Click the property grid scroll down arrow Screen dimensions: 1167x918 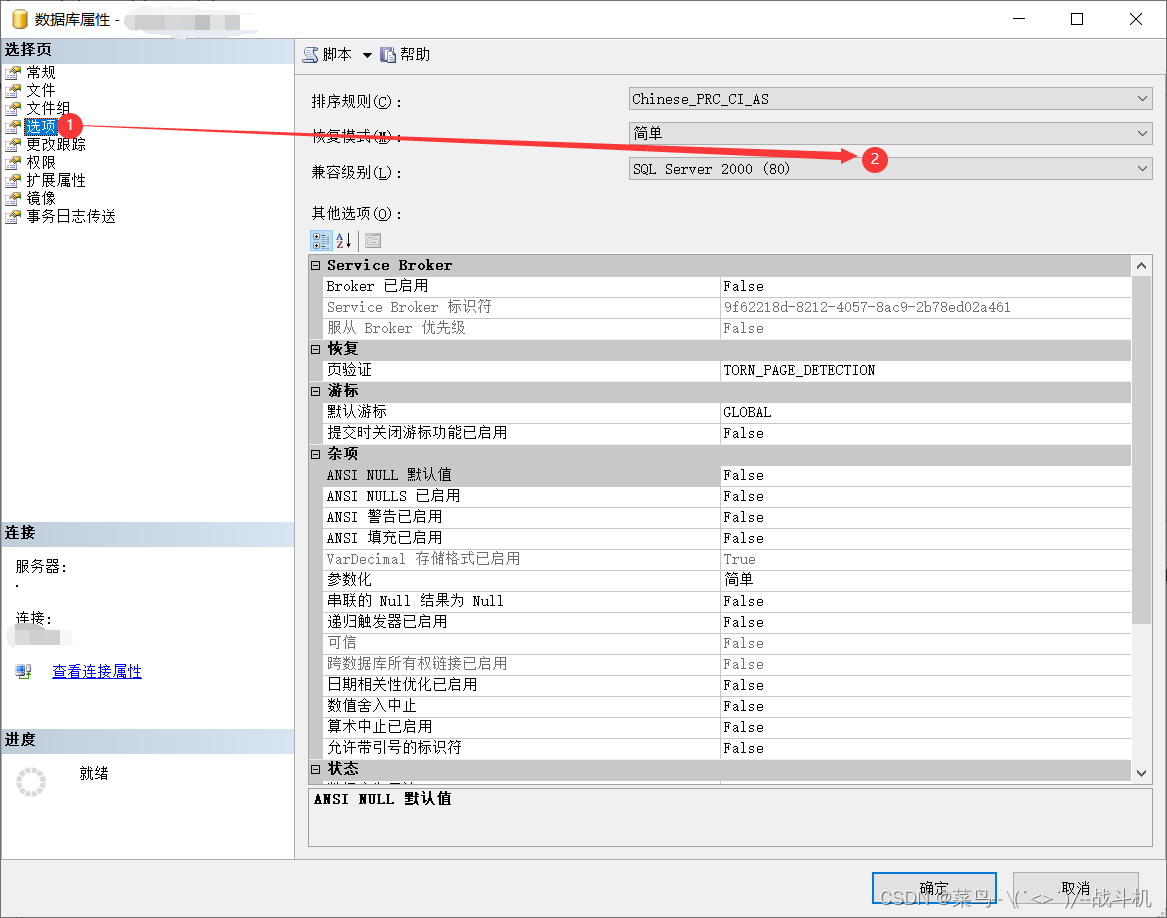pos(1141,773)
